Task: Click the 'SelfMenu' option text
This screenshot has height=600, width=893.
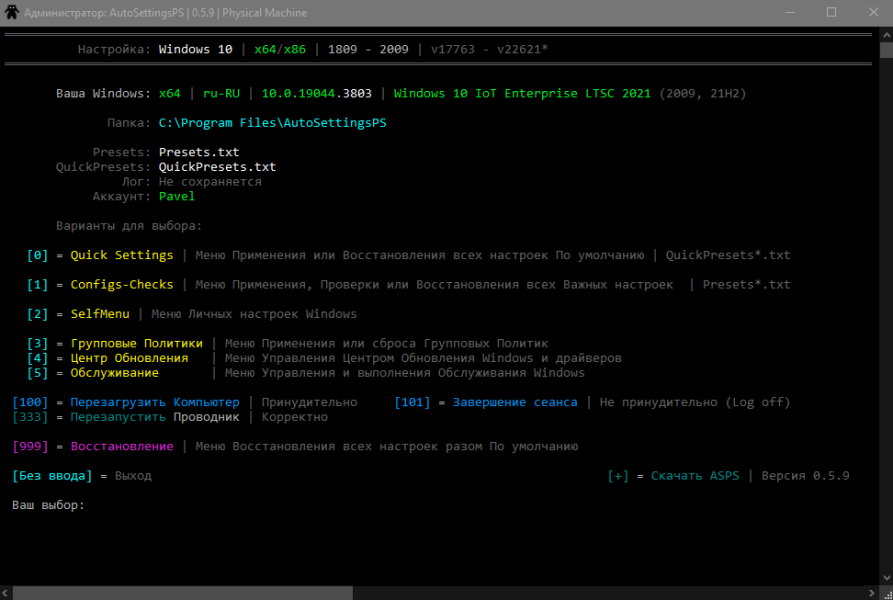Action: (100, 314)
